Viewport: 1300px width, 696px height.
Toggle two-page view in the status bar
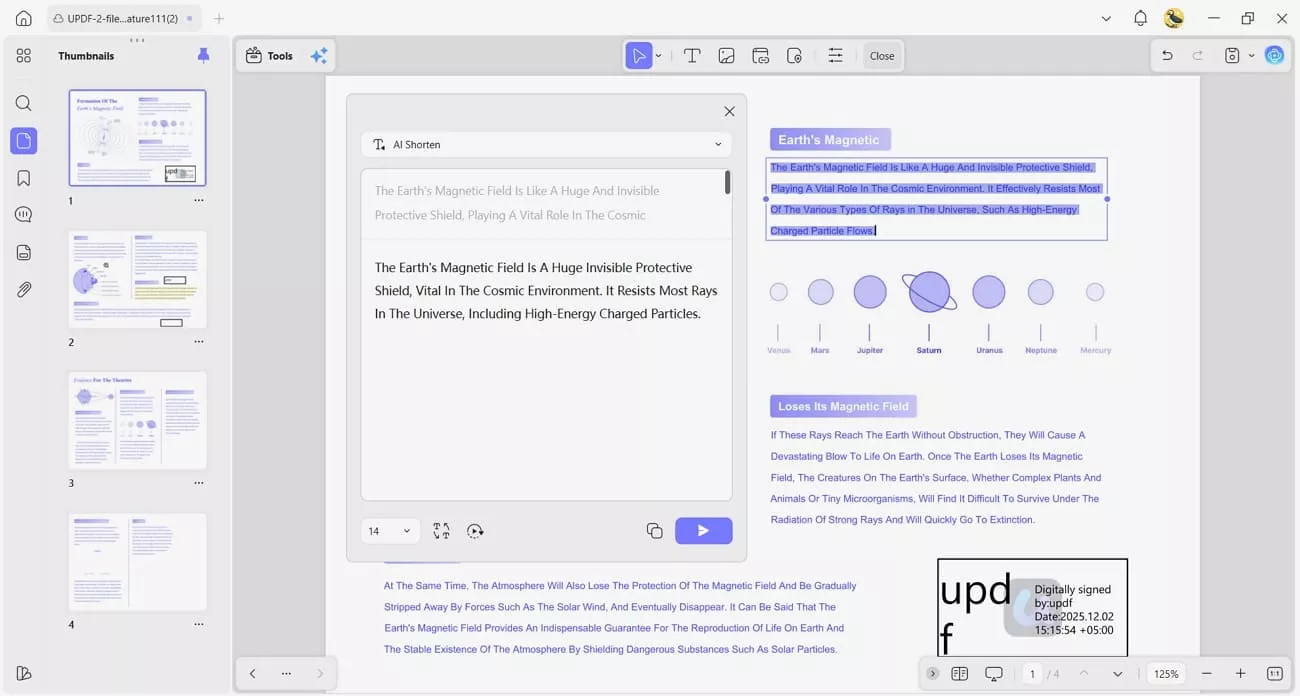pos(960,673)
